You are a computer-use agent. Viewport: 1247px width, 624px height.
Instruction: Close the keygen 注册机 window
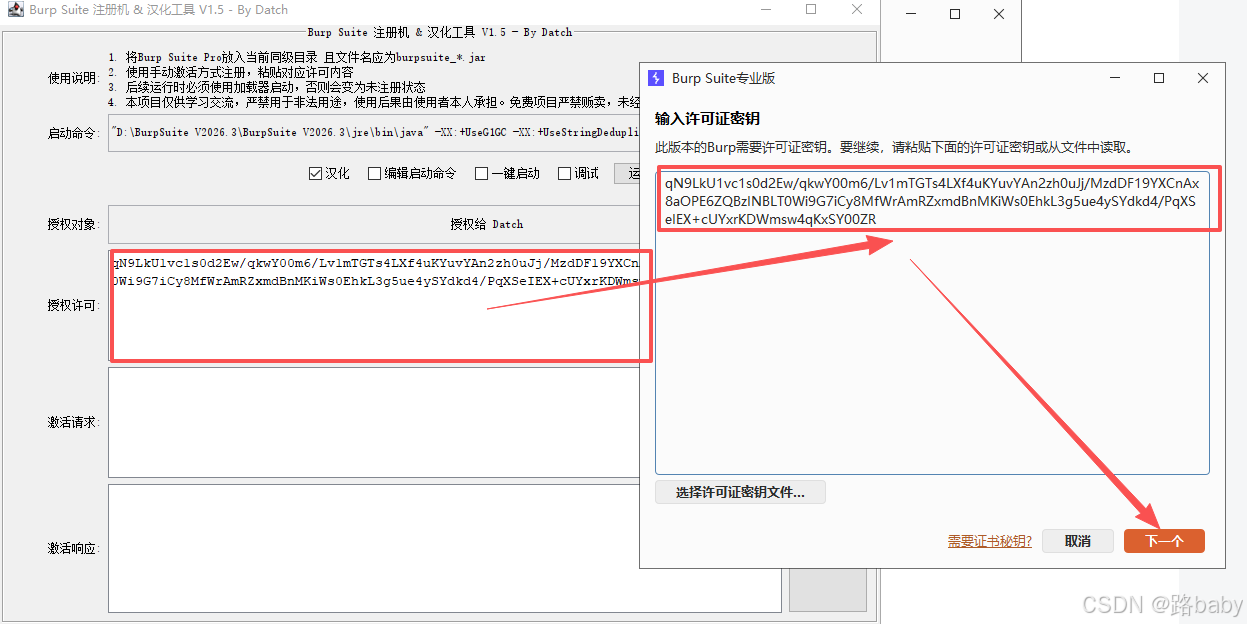coord(857,10)
